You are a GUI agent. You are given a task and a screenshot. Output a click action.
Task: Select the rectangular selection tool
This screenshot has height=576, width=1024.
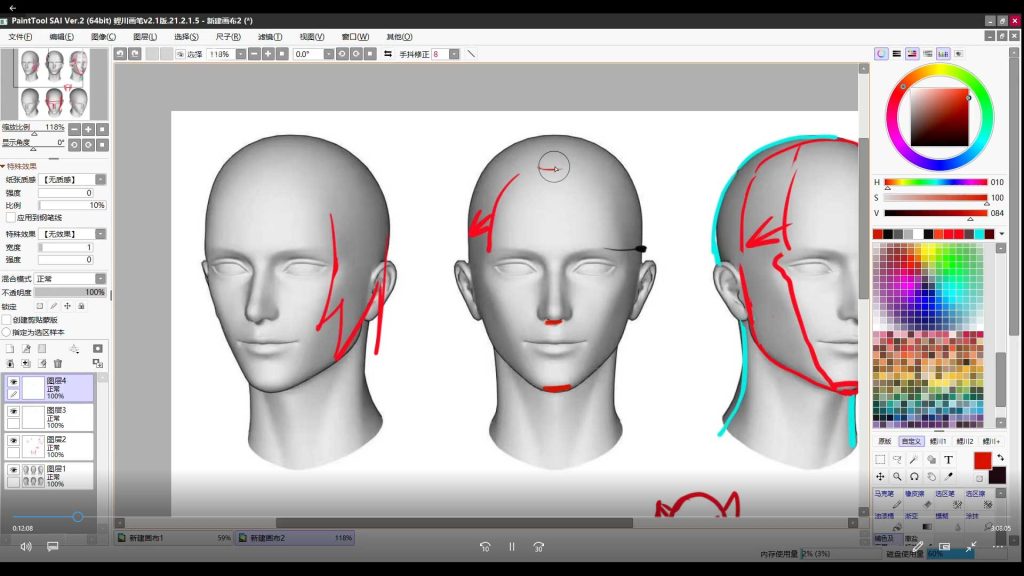tap(880, 460)
